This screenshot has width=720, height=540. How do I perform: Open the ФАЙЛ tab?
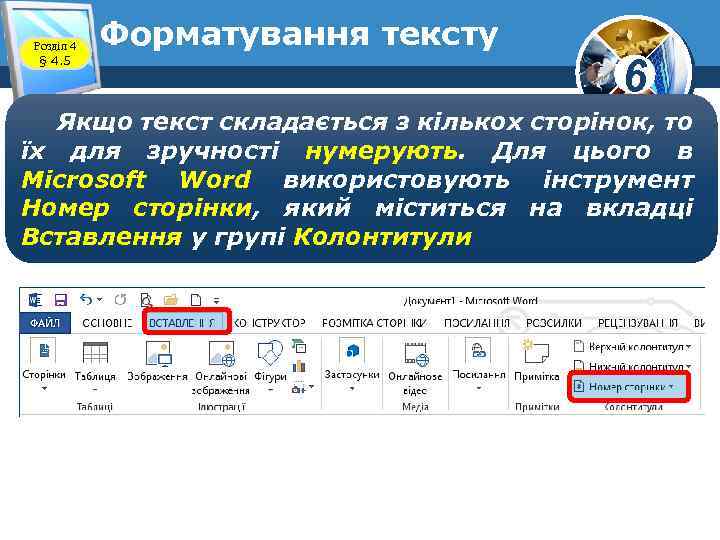click(x=45, y=323)
